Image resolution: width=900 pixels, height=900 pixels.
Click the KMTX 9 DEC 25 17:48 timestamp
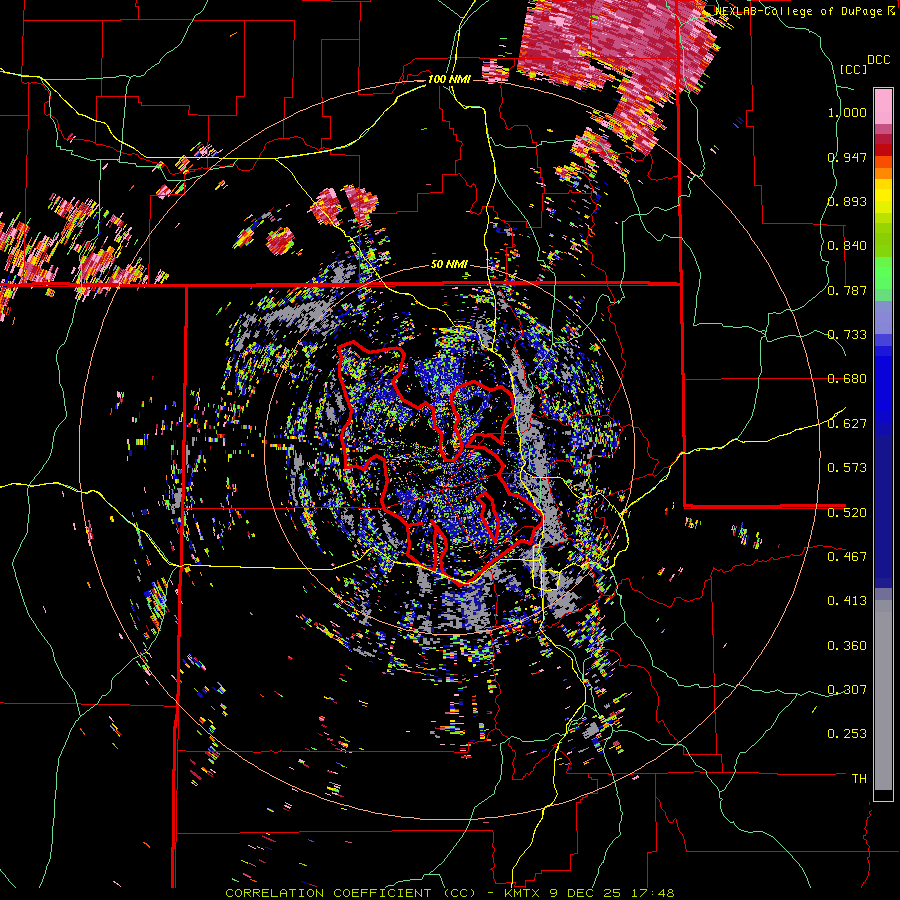tap(589, 893)
